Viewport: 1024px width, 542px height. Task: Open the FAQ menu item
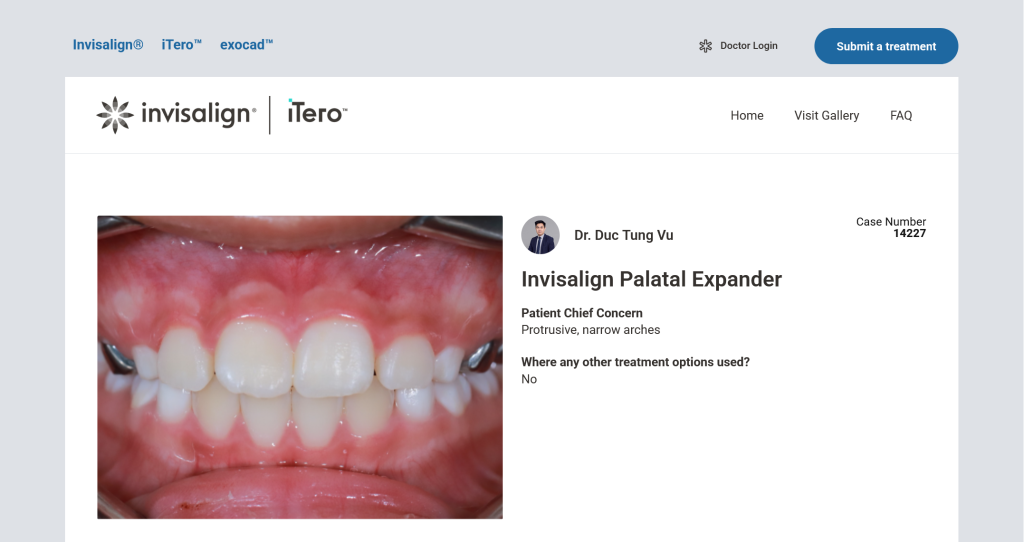pos(901,116)
